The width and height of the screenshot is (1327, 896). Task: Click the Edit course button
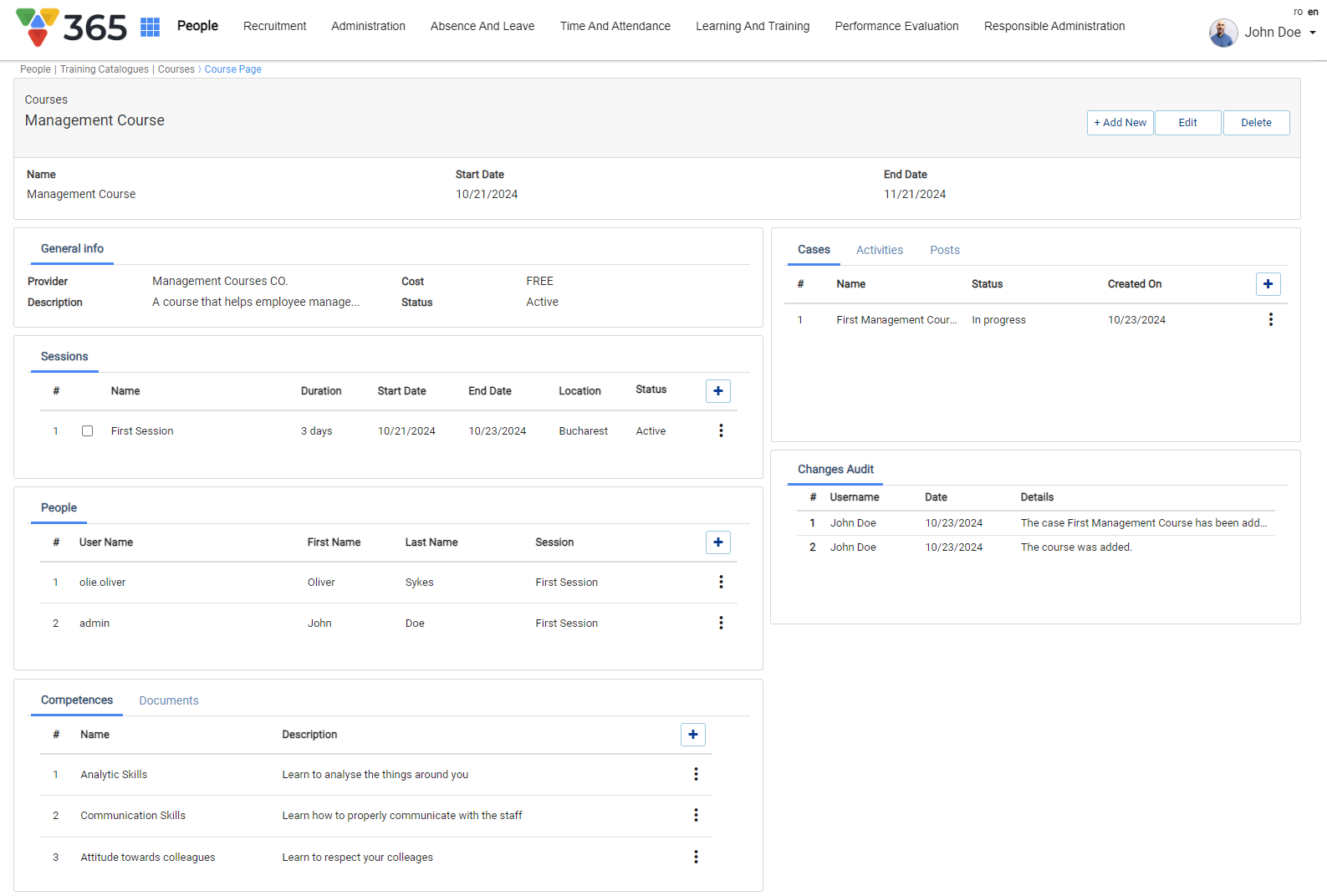point(1187,123)
